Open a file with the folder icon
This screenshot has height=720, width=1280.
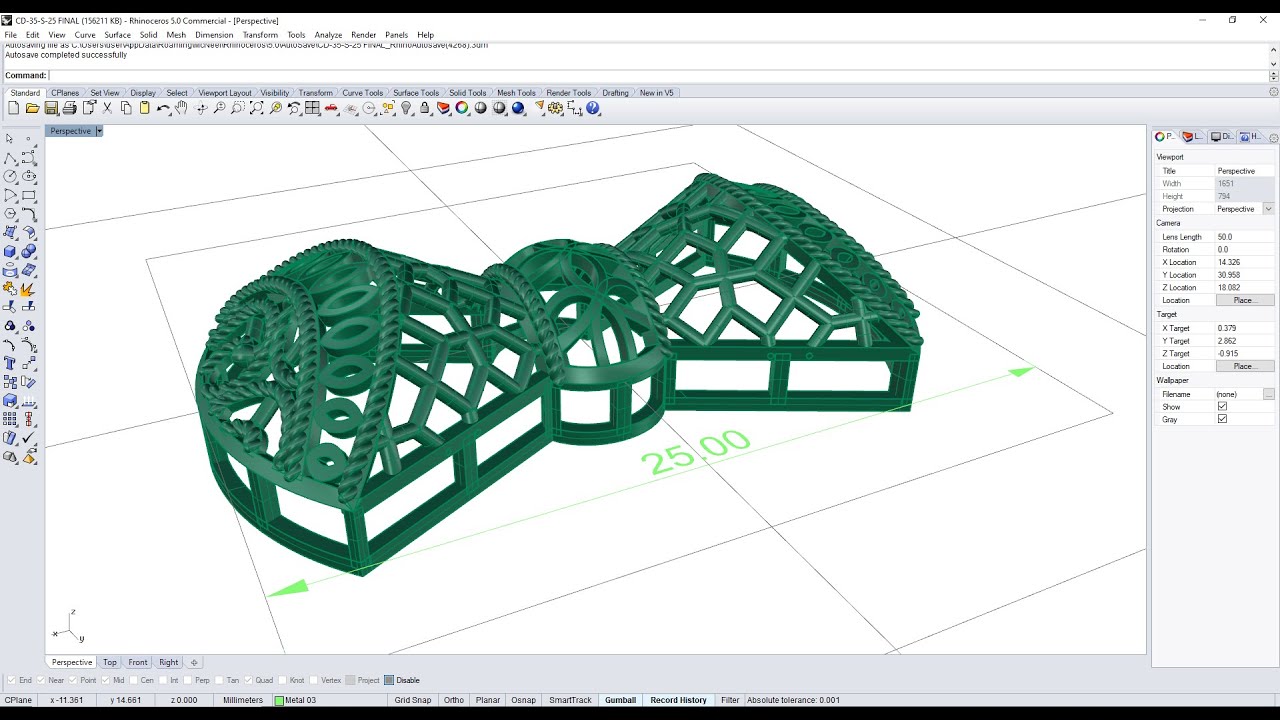point(32,108)
